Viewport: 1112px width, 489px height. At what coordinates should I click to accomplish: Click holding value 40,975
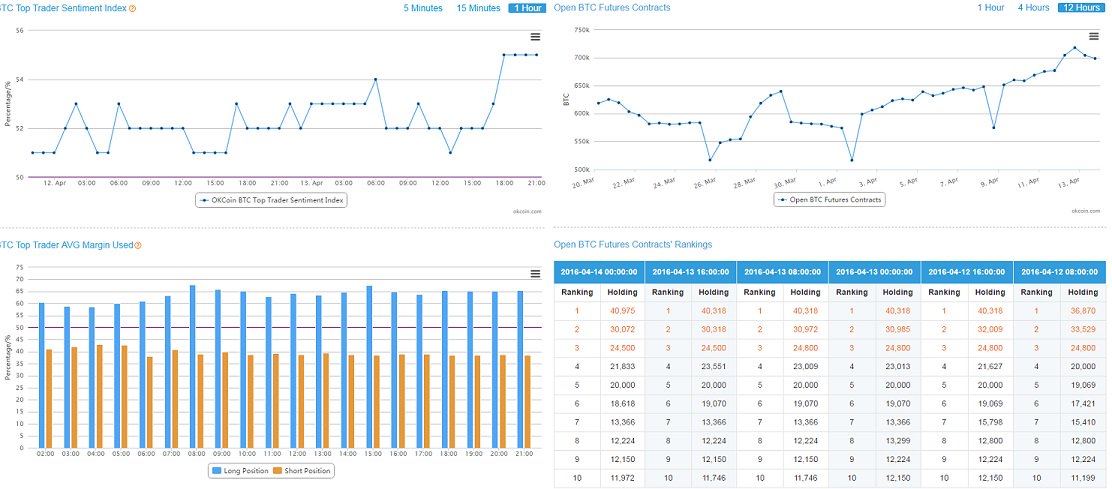622,310
